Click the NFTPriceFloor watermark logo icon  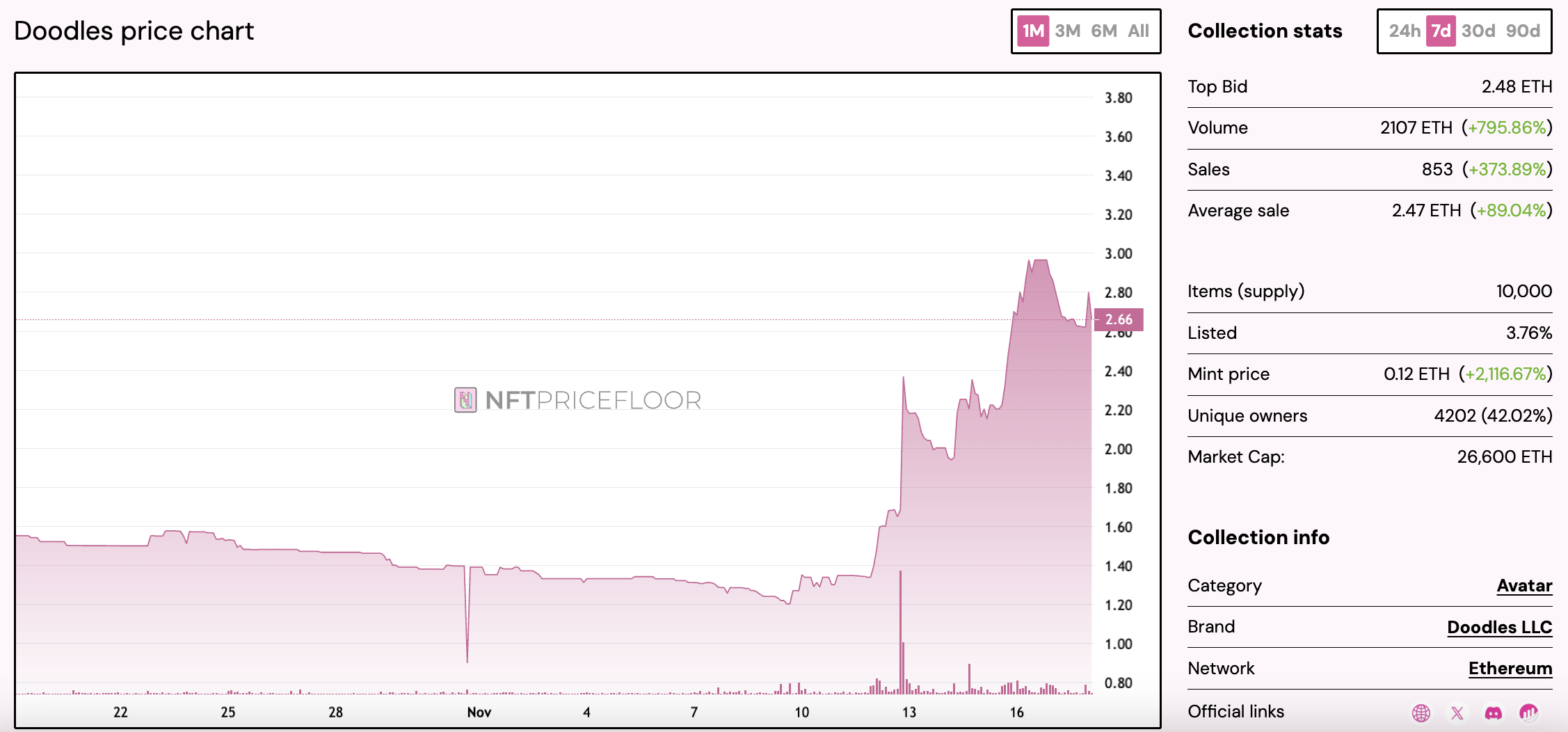pos(465,400)
